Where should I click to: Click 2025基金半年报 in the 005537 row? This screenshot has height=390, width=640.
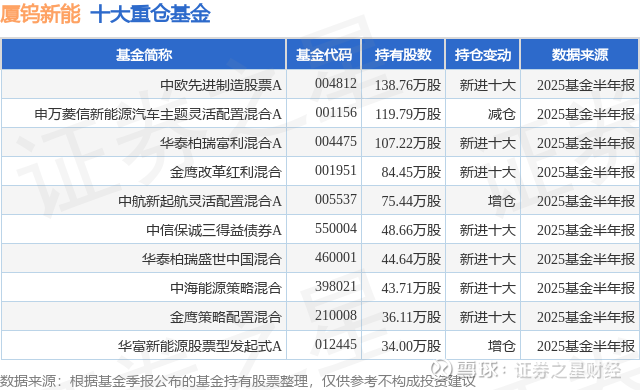pyautogui.click(x=586, y=201)
